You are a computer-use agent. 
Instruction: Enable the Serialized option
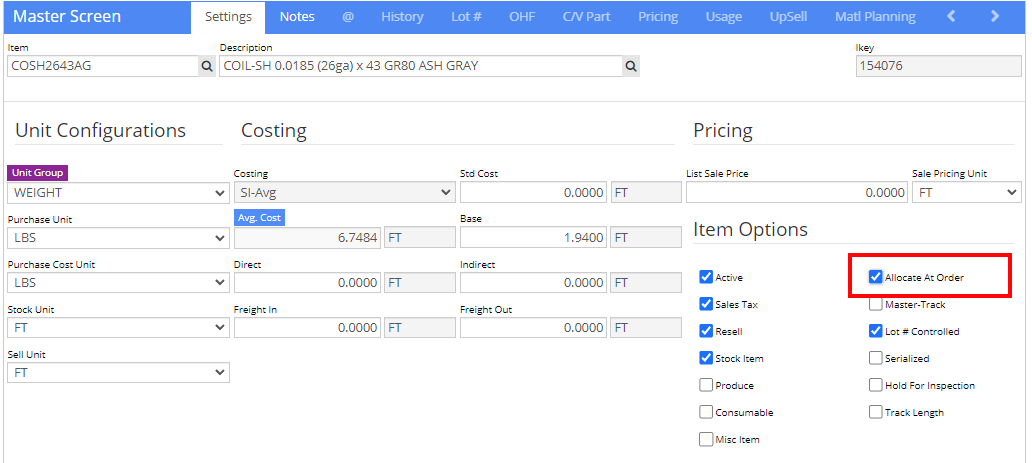point(876,358)
